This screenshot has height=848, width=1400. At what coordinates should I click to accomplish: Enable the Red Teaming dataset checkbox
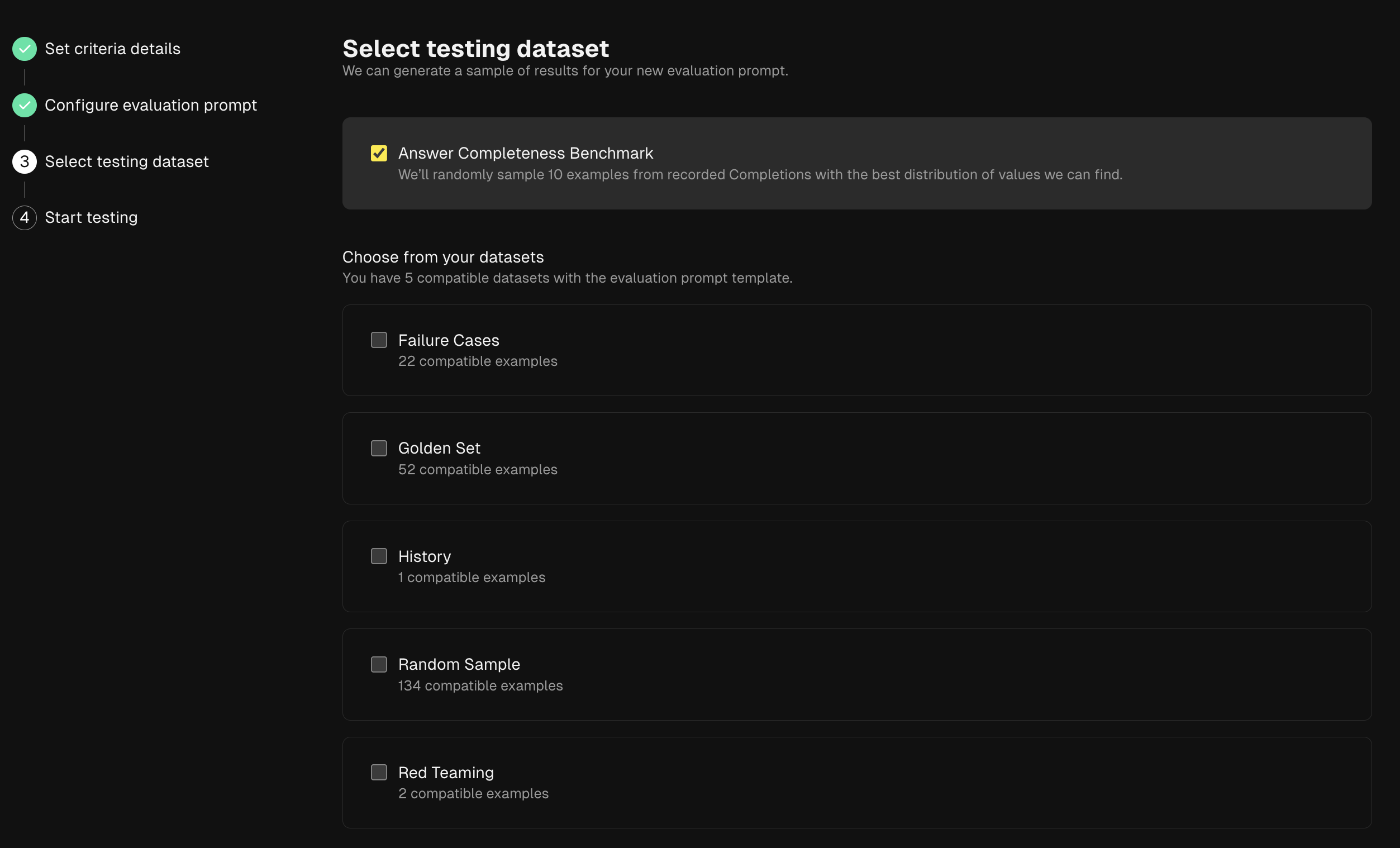[379, 773]
